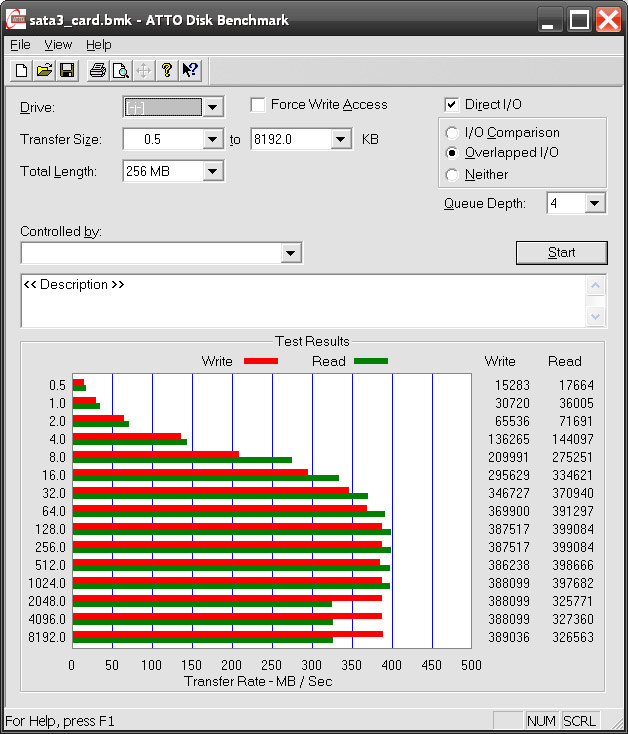Click the red Write legend swatch
Image resolution: width=628 pixels, height=734 pixels.
coord(261,361)
